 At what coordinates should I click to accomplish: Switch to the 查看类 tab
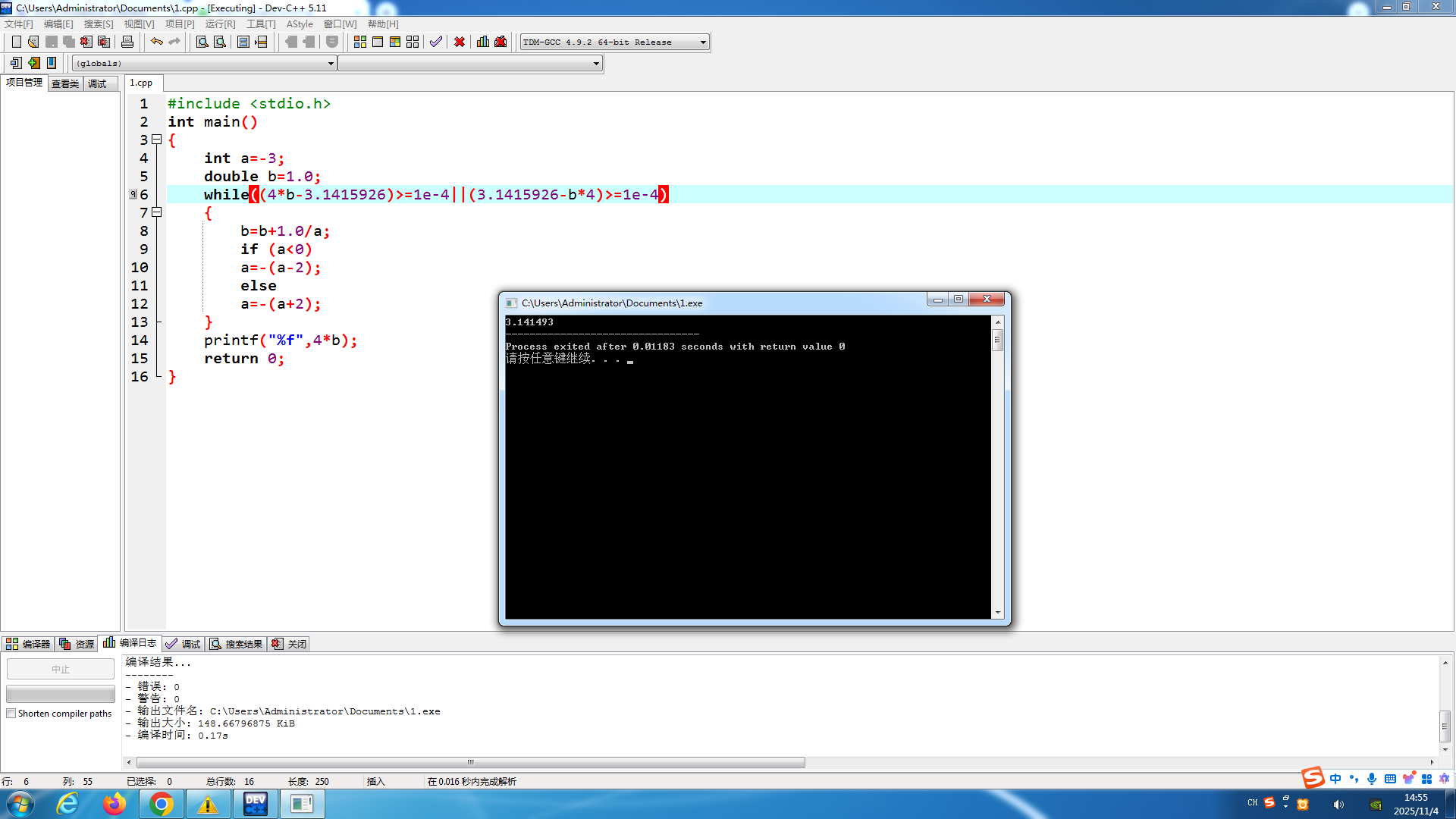pyautogui.click(x=65, y=83)
